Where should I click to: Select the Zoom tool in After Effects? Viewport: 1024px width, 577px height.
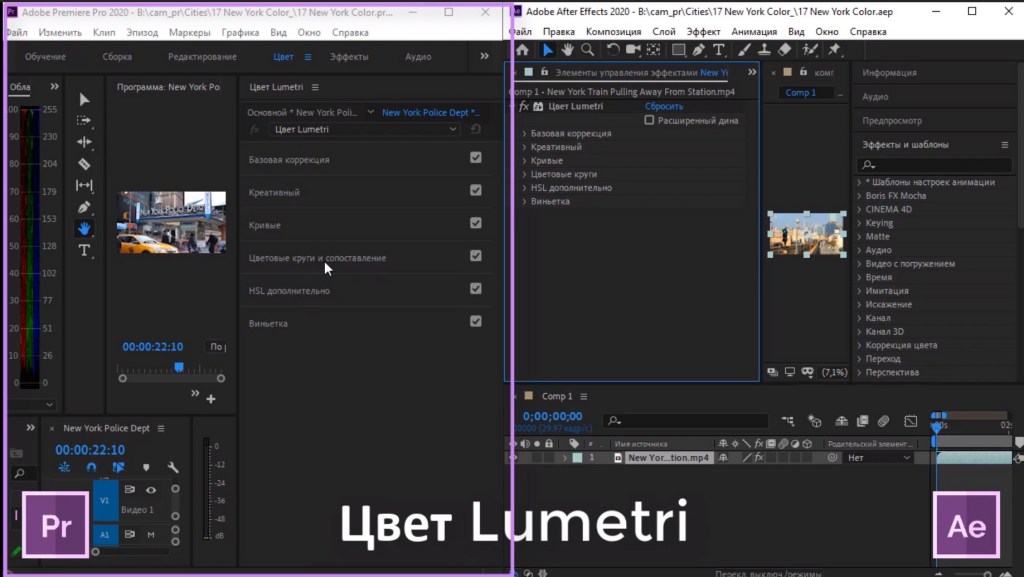point(588,50)
